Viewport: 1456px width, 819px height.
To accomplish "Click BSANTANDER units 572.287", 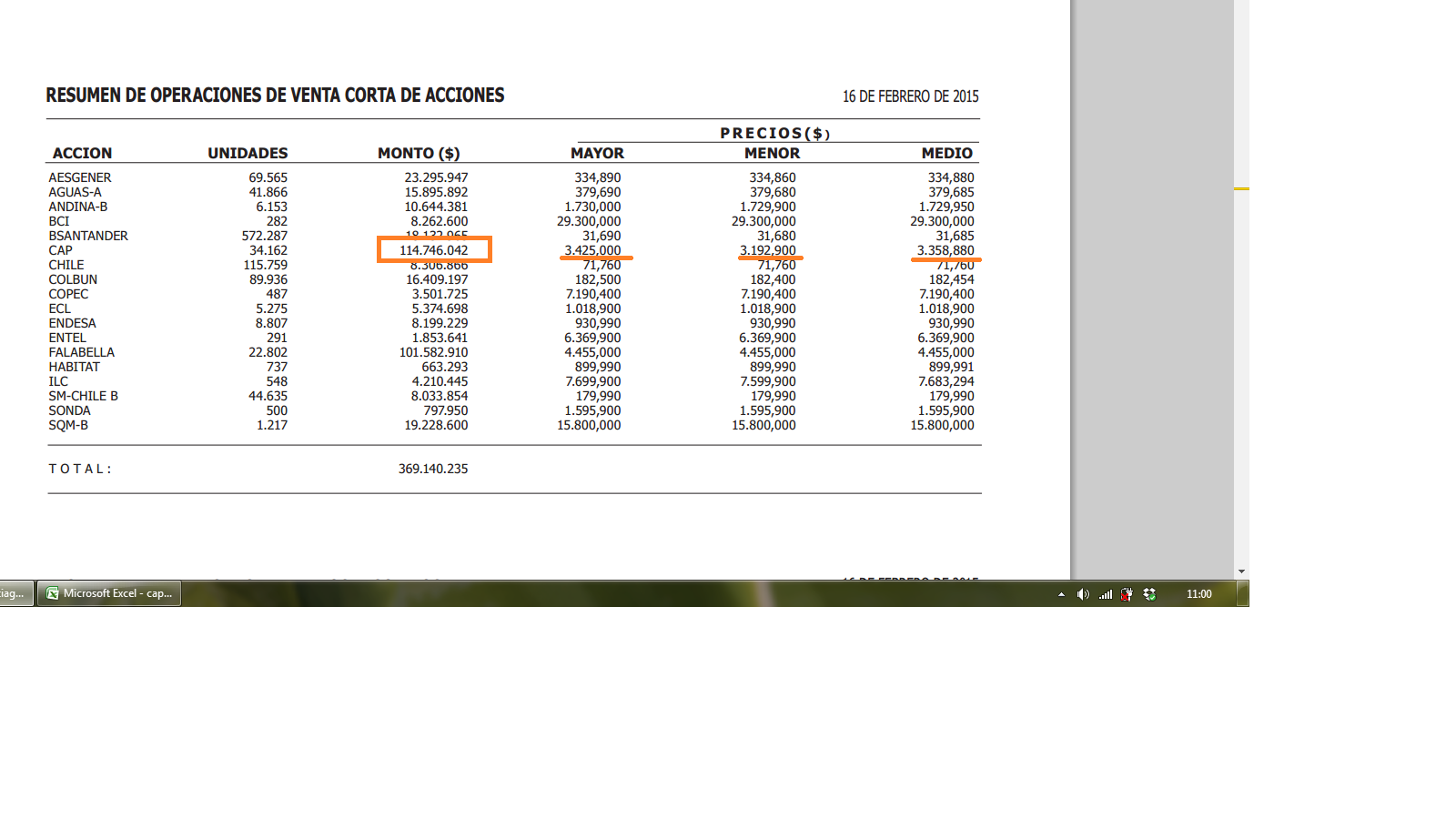I will [x=264, y=236].
